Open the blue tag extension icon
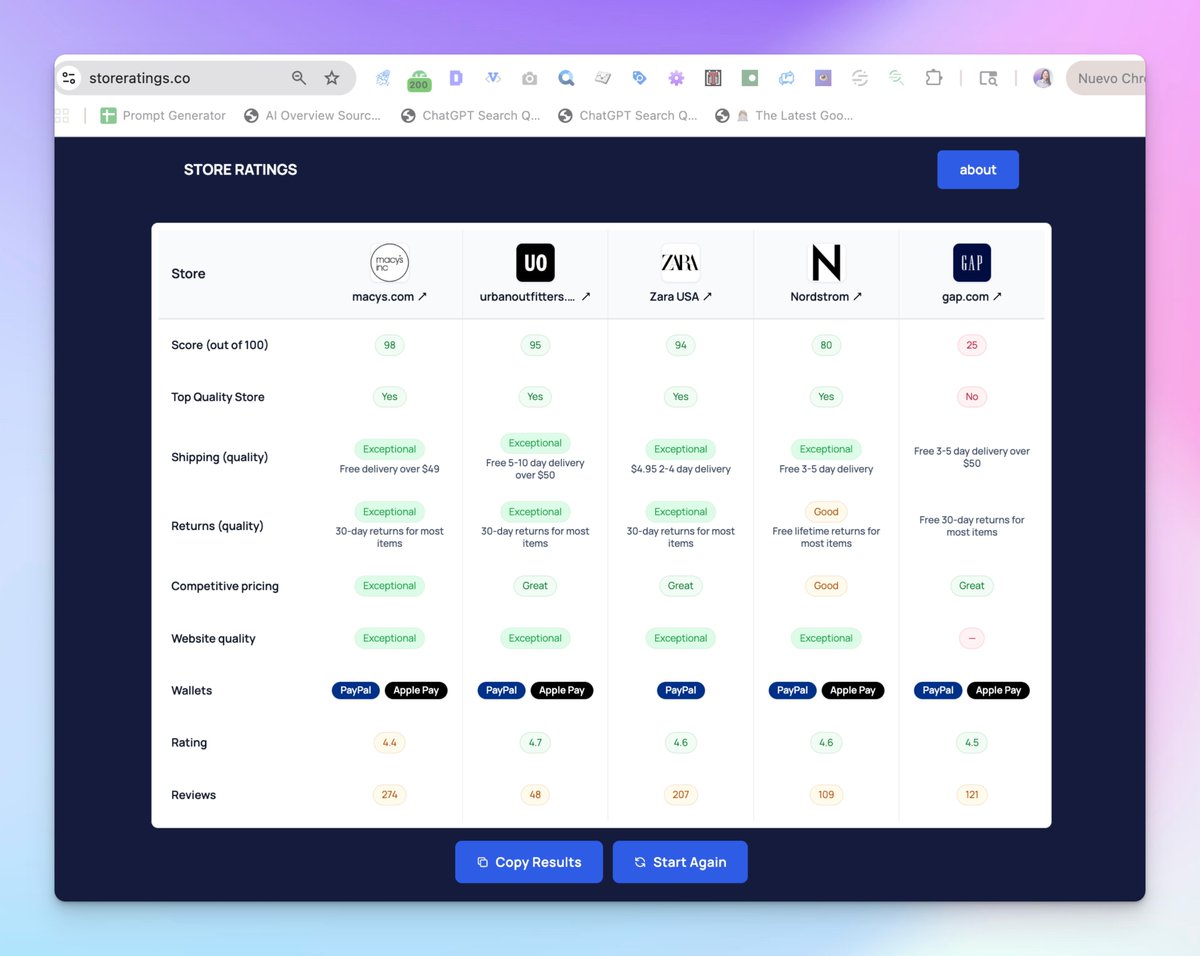1200x956 pixels. tap(639, 78)
